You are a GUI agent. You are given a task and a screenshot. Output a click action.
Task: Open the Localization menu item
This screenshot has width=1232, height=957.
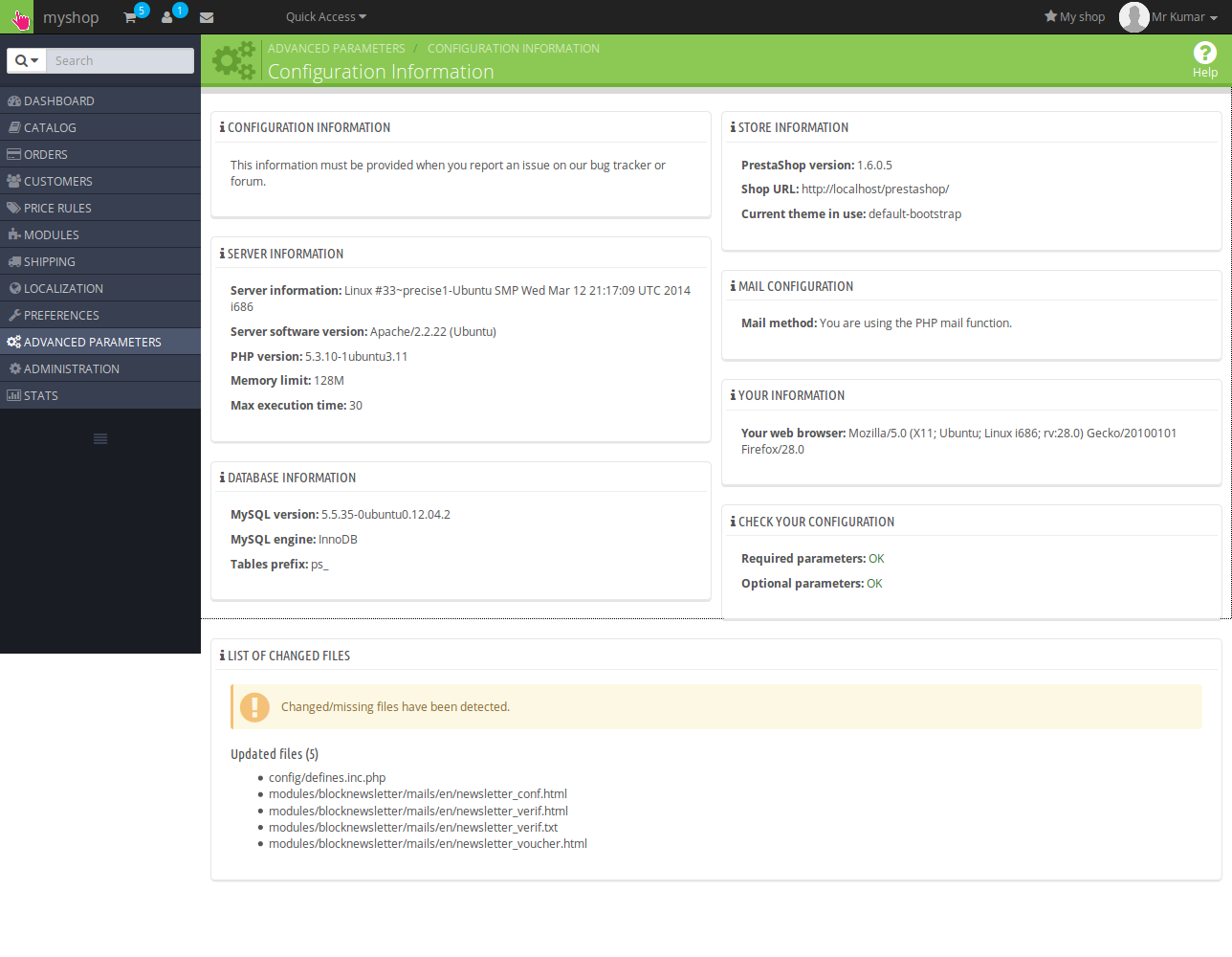coord(100,288)
